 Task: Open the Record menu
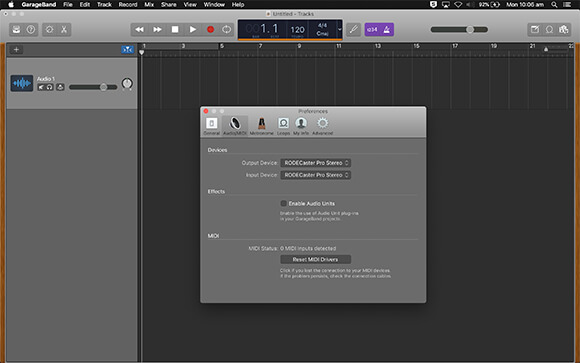coord(128,4)
